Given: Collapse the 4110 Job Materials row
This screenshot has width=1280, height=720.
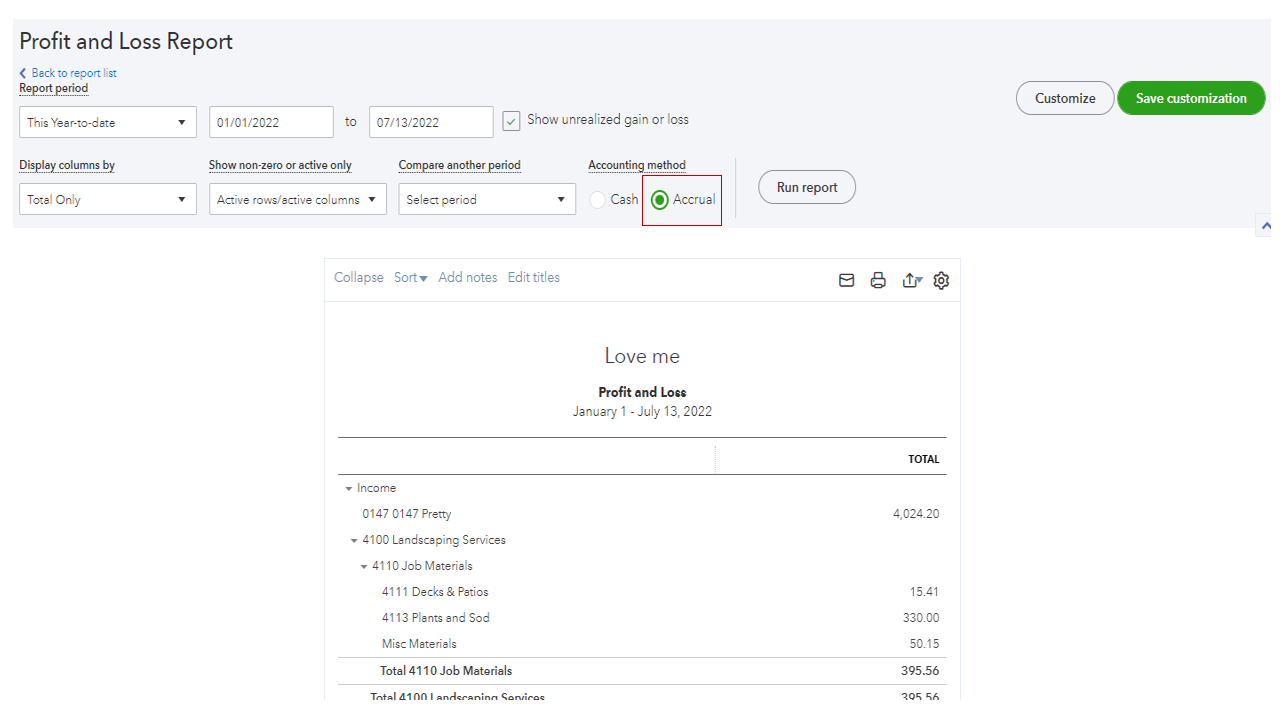Looking at the screenshot, I should 364,567.
